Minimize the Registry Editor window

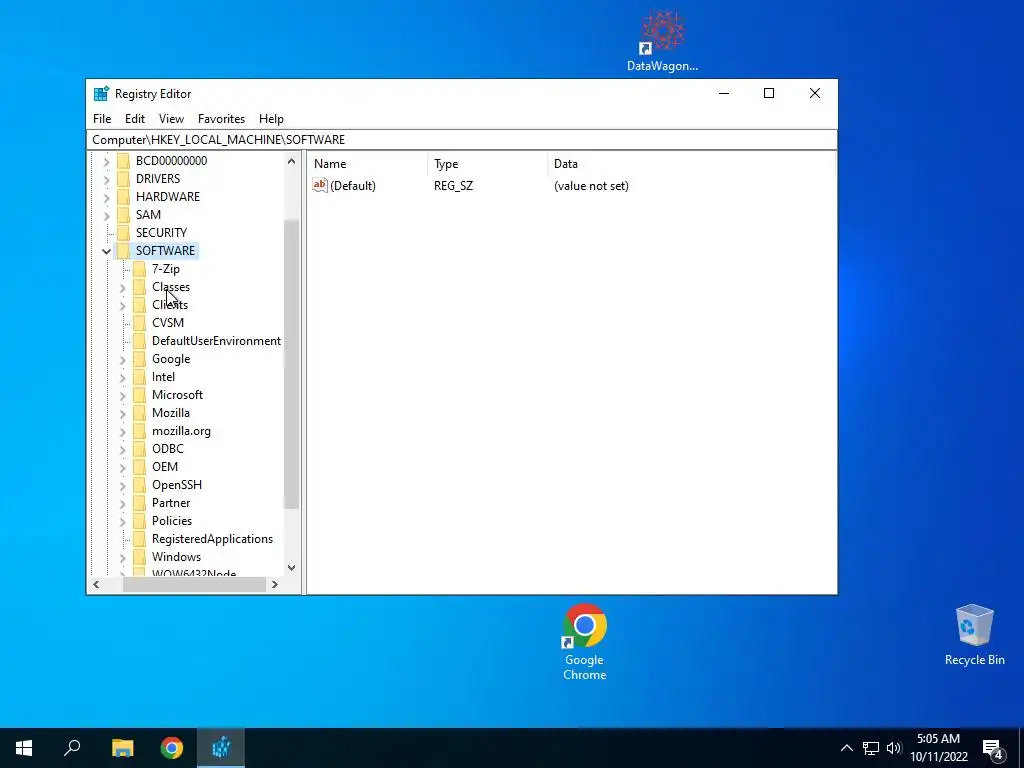point(724,93)
